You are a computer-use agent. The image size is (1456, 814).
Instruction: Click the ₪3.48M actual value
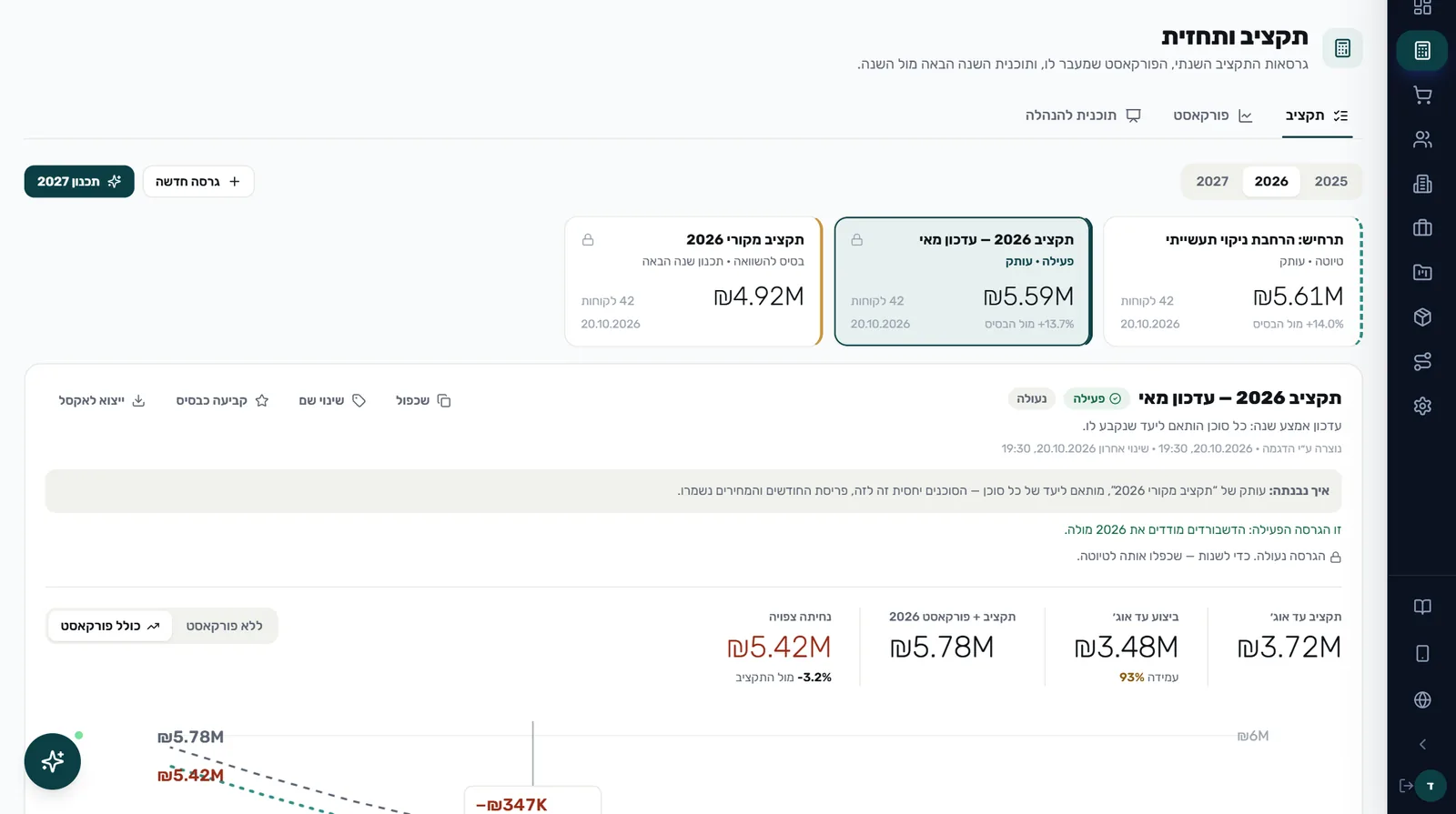tap(1126, 647)
